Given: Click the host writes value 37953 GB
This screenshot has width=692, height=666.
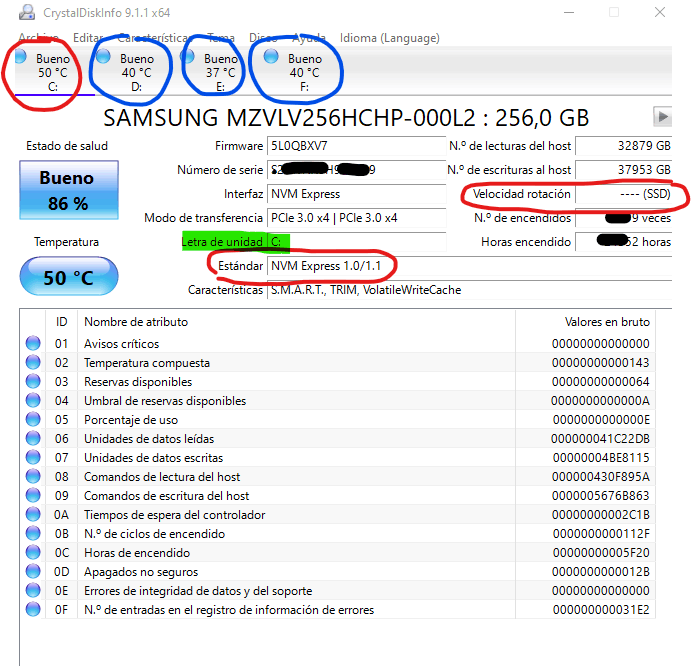Looking at the screenshot, I should pos(624,170).
